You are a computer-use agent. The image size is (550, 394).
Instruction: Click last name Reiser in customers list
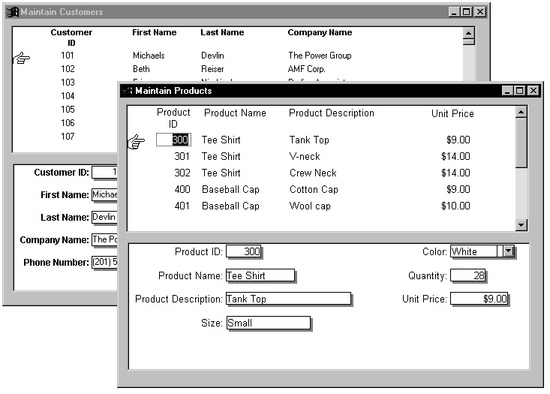[x=213, y=69]
